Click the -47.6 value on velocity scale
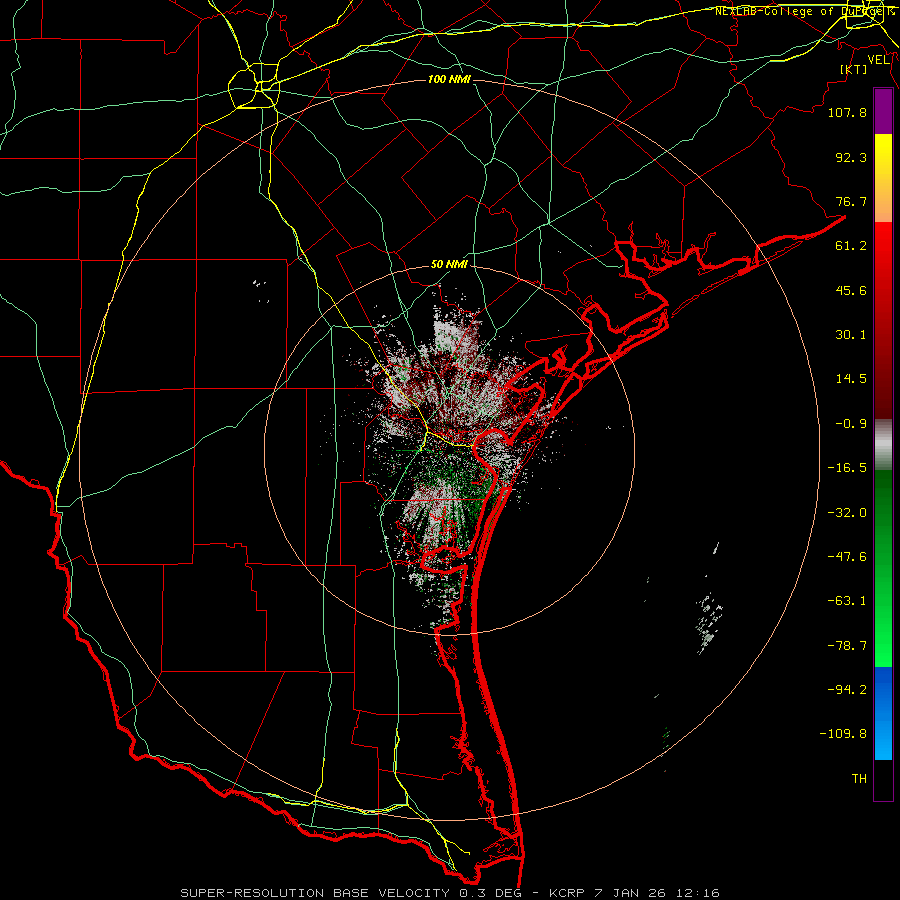Viewport: 900px width, 900px height. [x=847, y=557]
